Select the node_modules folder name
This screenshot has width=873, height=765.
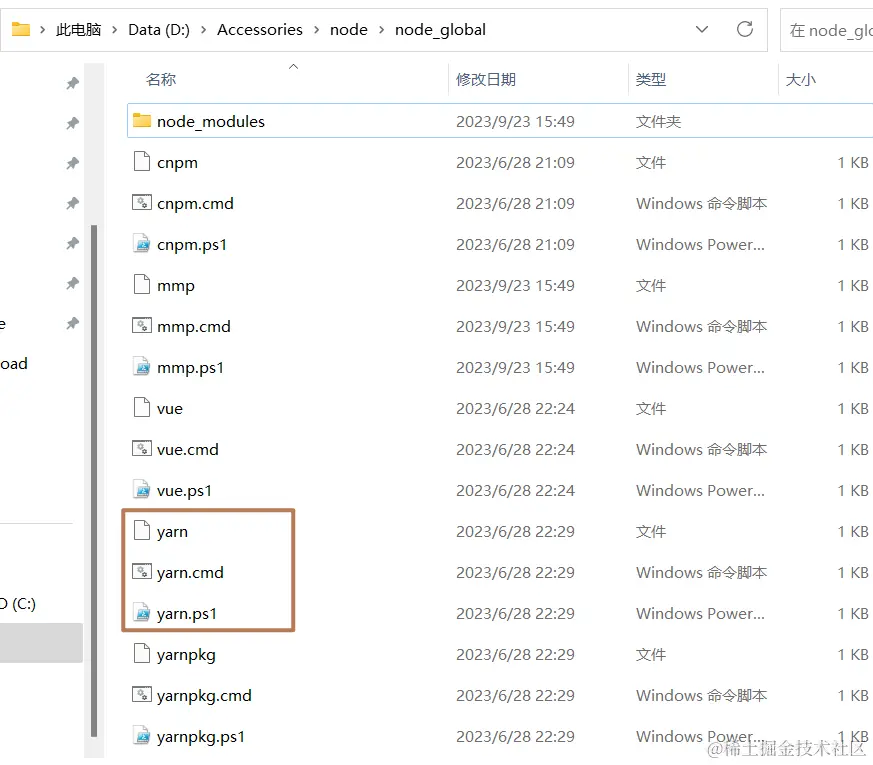click(211, 121)
